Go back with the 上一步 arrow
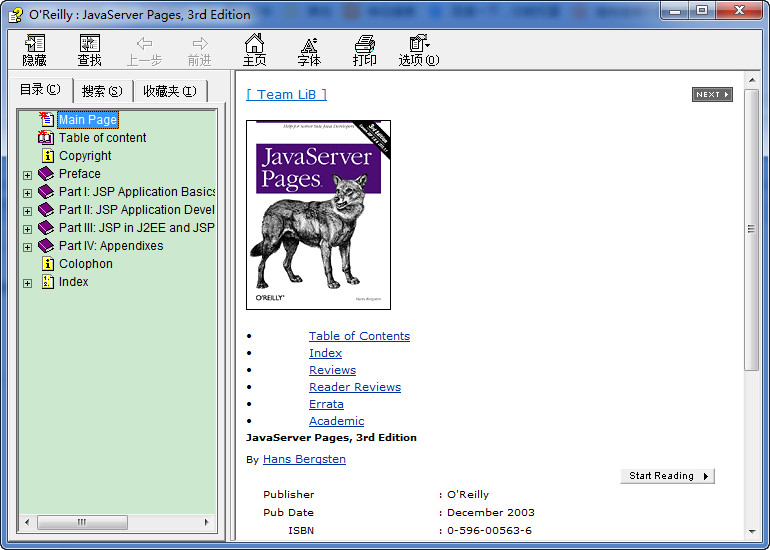 pos(144,50)
